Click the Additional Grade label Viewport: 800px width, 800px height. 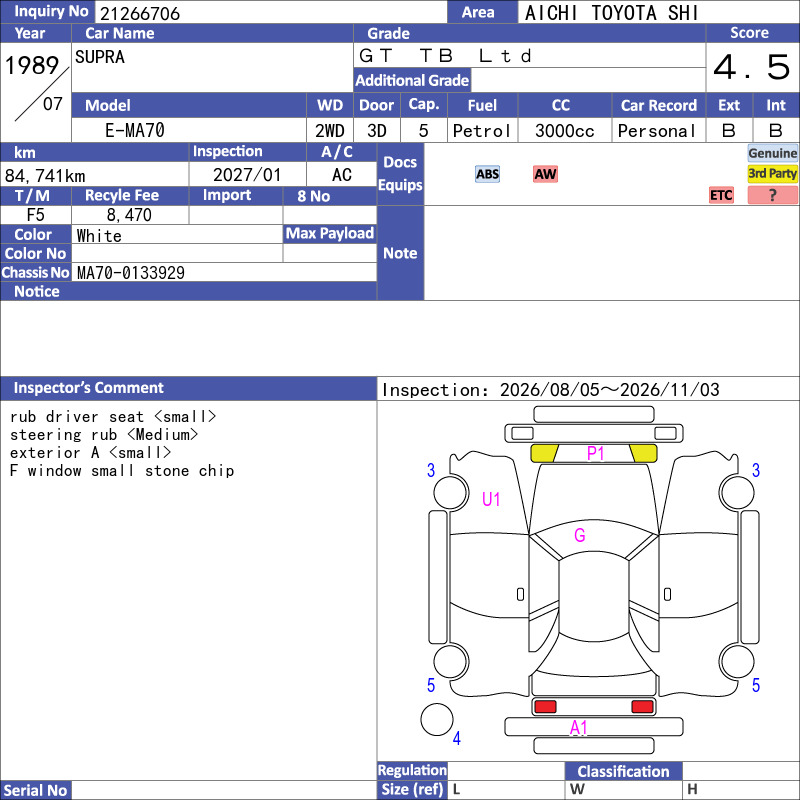[412, 80]
